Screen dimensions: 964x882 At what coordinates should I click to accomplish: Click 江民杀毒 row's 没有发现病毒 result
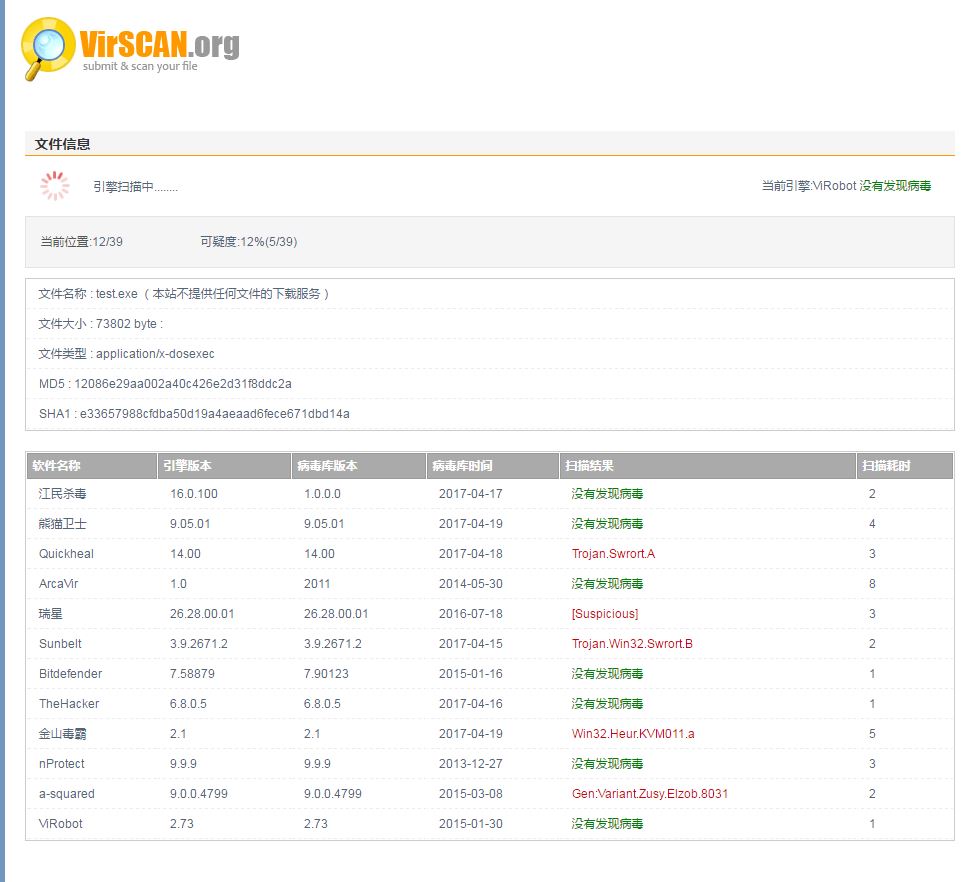pyautogui.click(x=607, y=494)
